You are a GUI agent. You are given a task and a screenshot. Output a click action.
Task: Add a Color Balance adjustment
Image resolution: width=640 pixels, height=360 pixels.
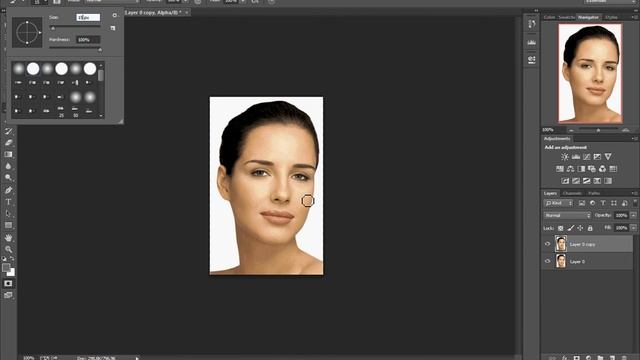(570, 169)
